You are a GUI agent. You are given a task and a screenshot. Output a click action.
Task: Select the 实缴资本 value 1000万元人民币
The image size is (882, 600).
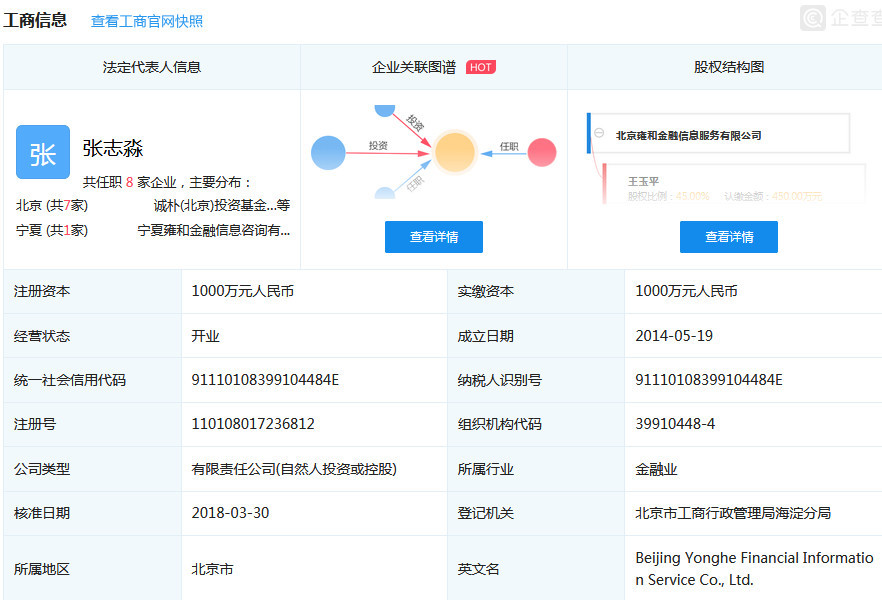pos(686,291)
